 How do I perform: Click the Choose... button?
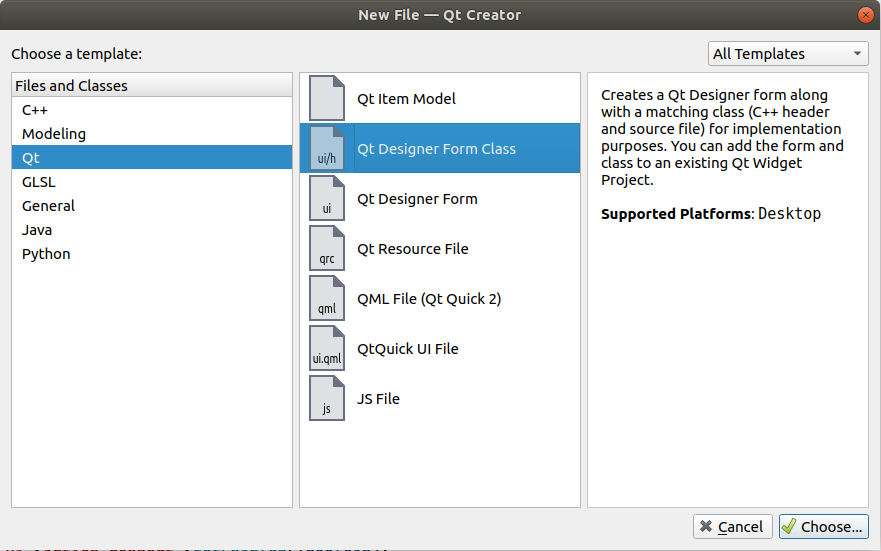click(824, 526)
